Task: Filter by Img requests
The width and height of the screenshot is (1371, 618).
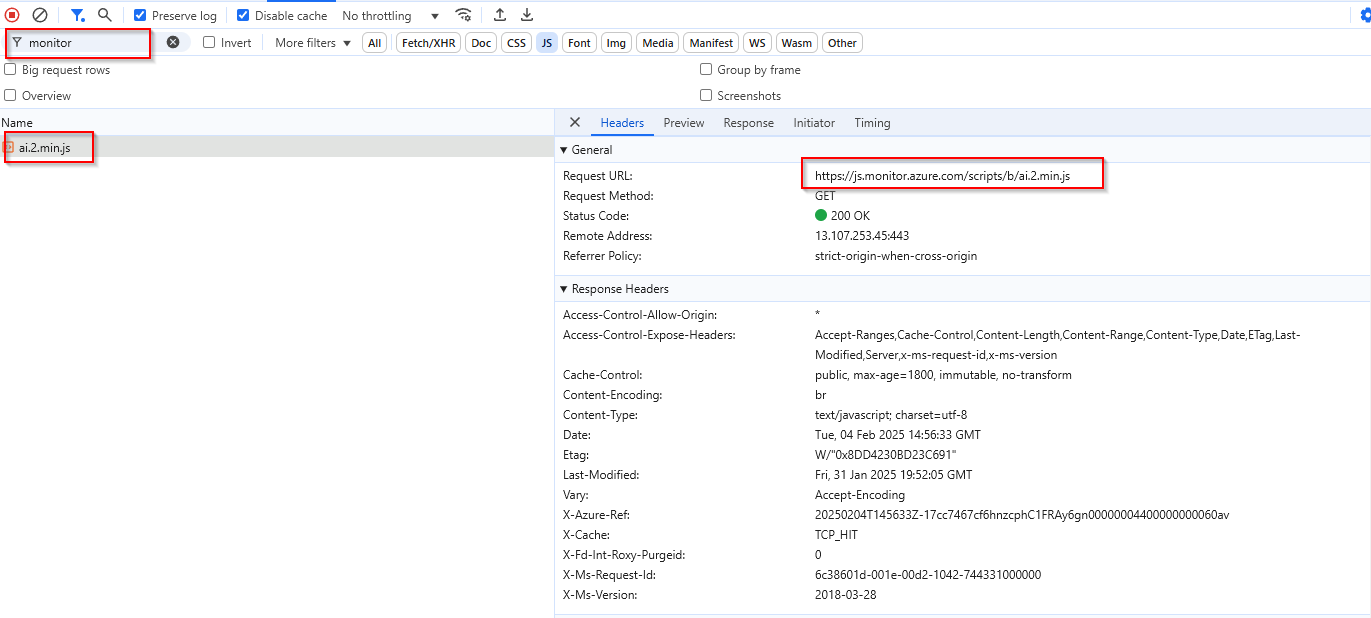Action: [x=616, y=43]
